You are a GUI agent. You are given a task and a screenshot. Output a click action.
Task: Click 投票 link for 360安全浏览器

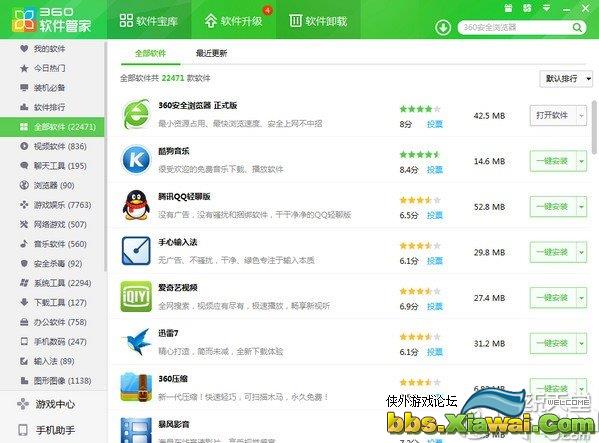[435, 124]
